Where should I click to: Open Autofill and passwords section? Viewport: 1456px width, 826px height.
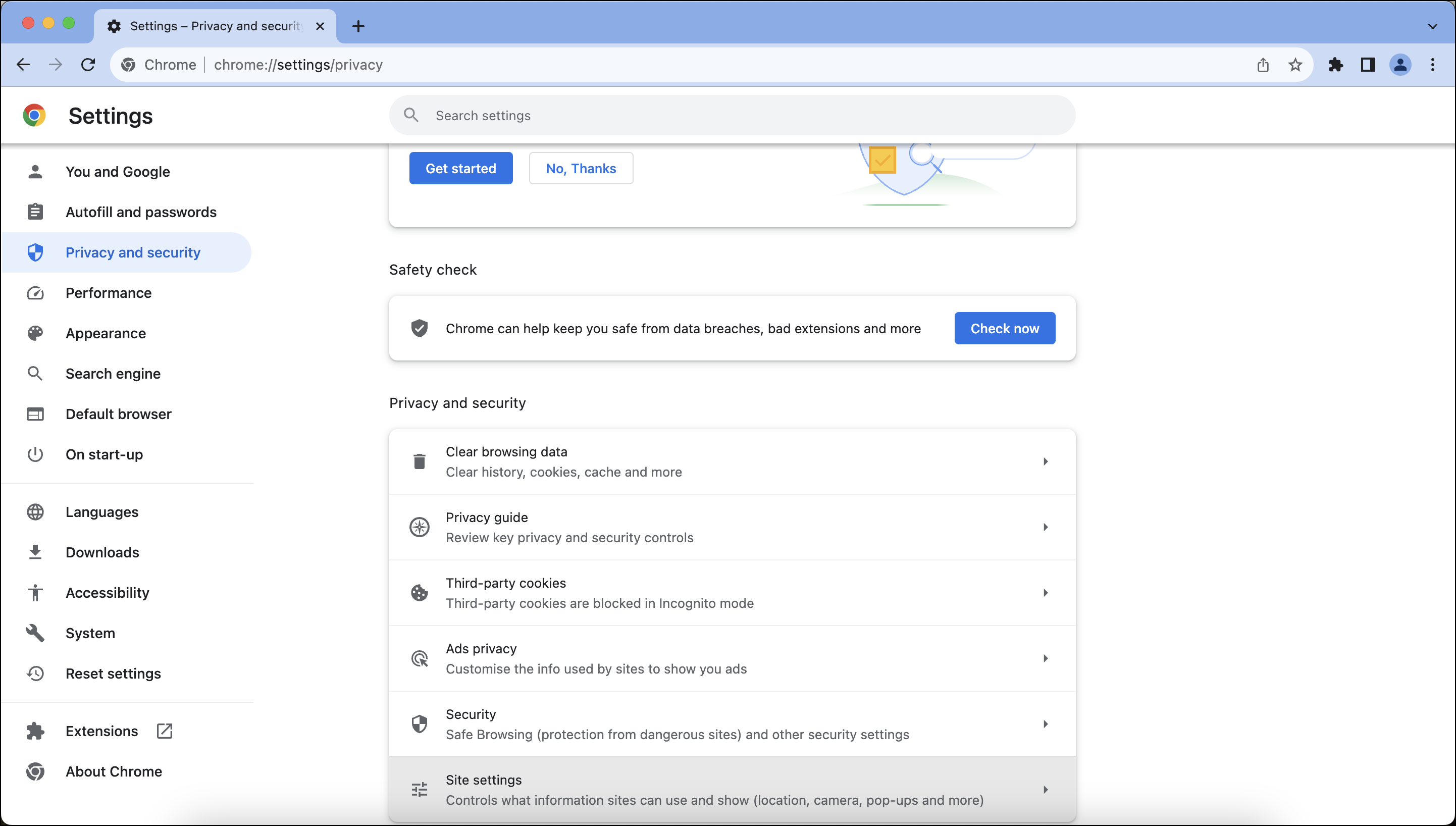127,212
